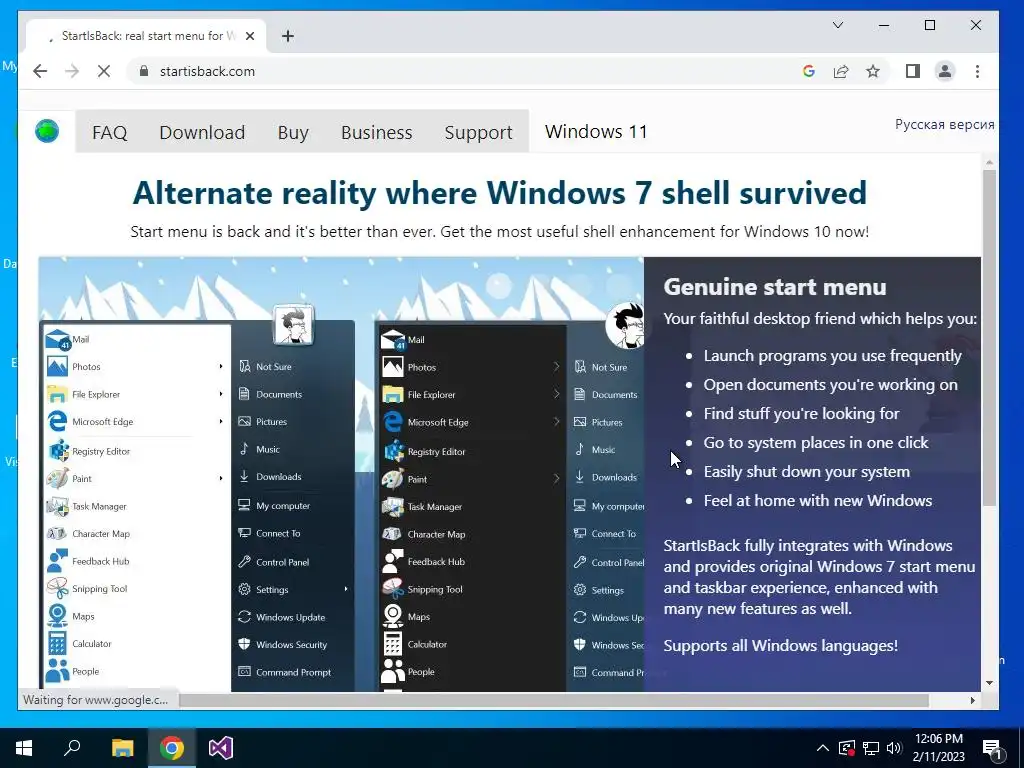Click the forward navigation arrow

pos(72,71)
